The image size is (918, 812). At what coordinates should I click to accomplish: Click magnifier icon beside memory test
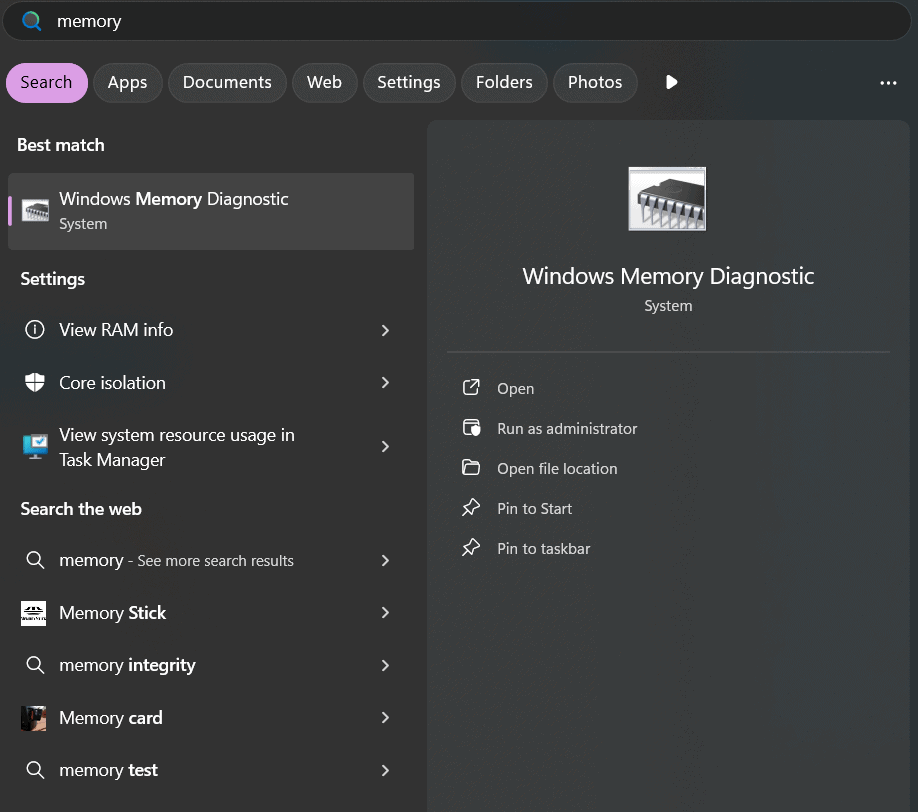[x=35, y=770]
